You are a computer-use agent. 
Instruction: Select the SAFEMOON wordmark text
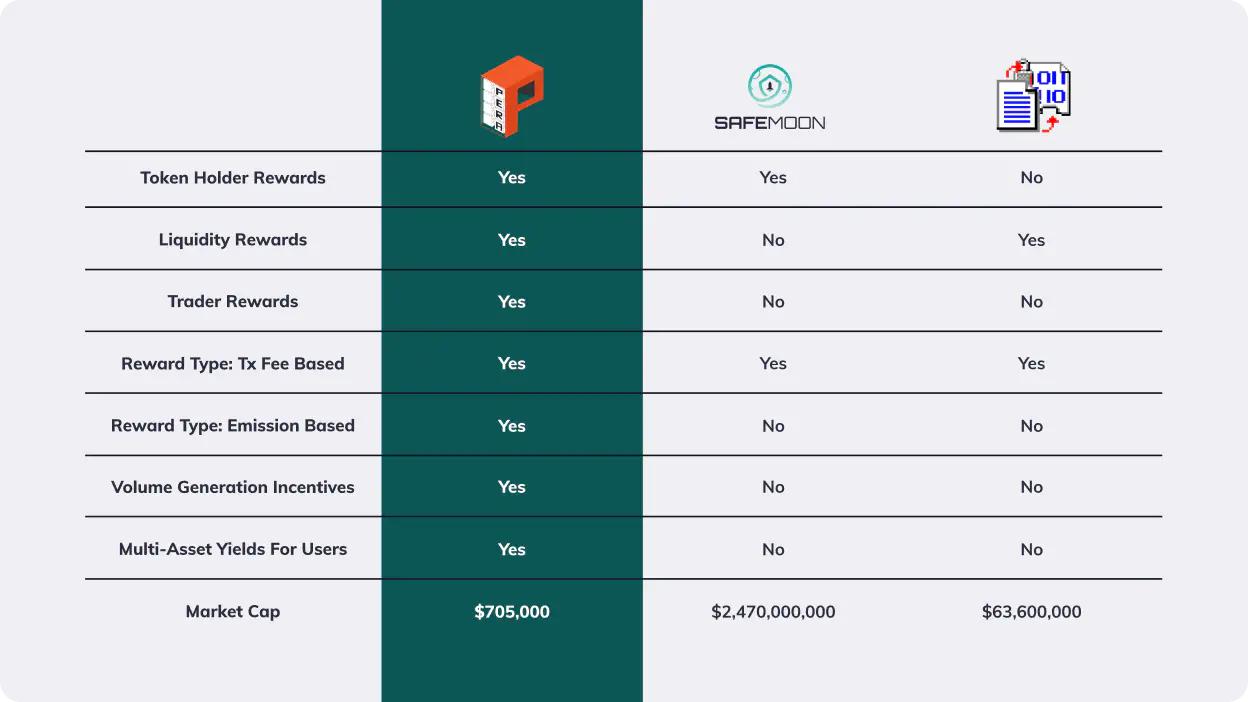click(x=770, y=123)
